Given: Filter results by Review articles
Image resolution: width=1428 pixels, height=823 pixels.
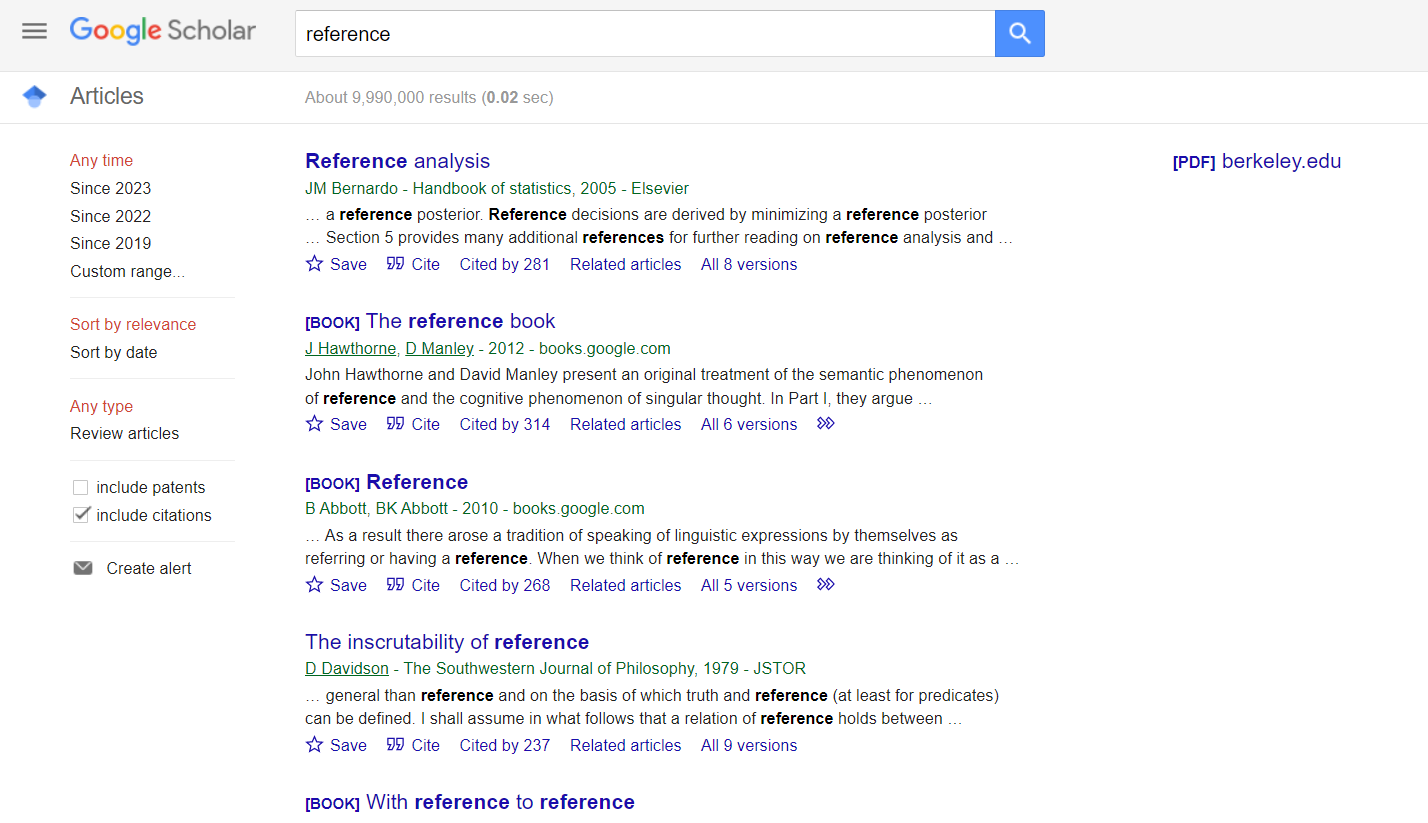Looking at the screenshot, I should [x=124, y=433].
